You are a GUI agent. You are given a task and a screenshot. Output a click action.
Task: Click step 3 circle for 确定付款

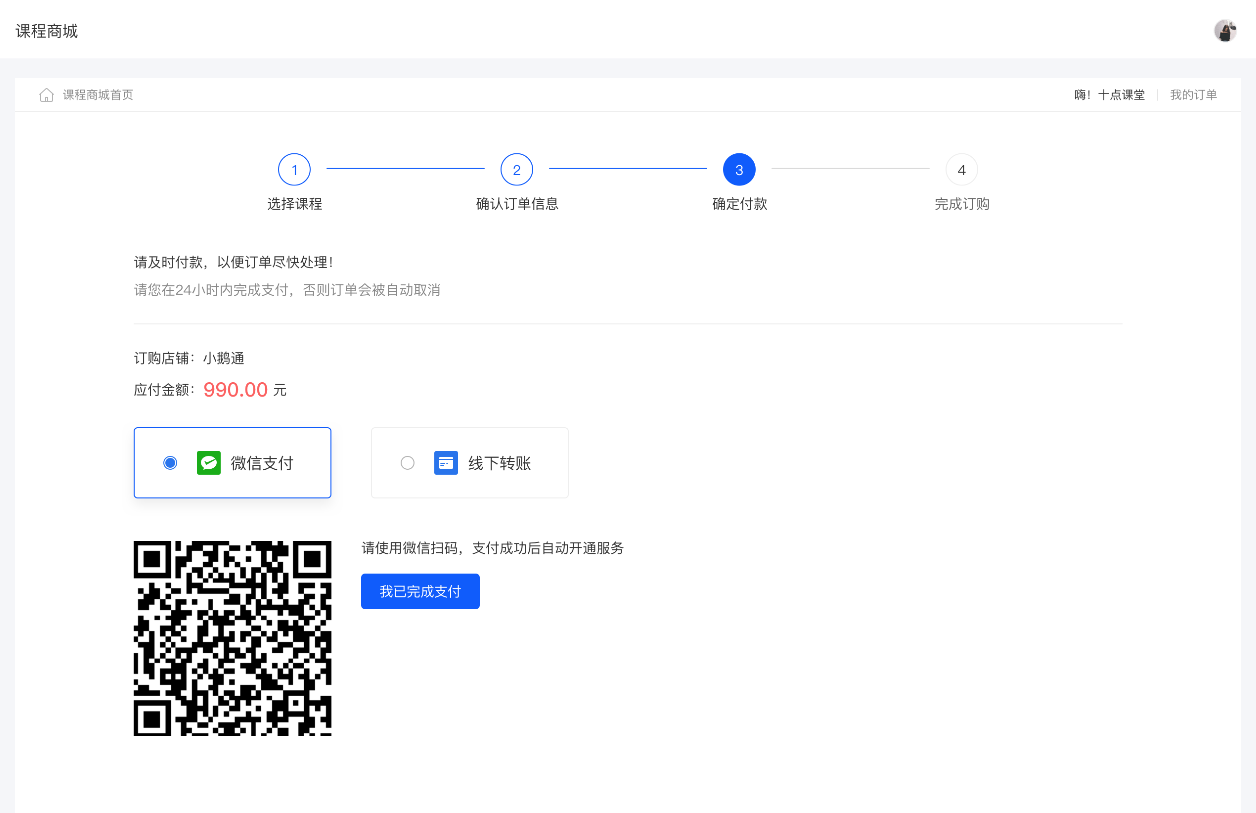[739, 170]
